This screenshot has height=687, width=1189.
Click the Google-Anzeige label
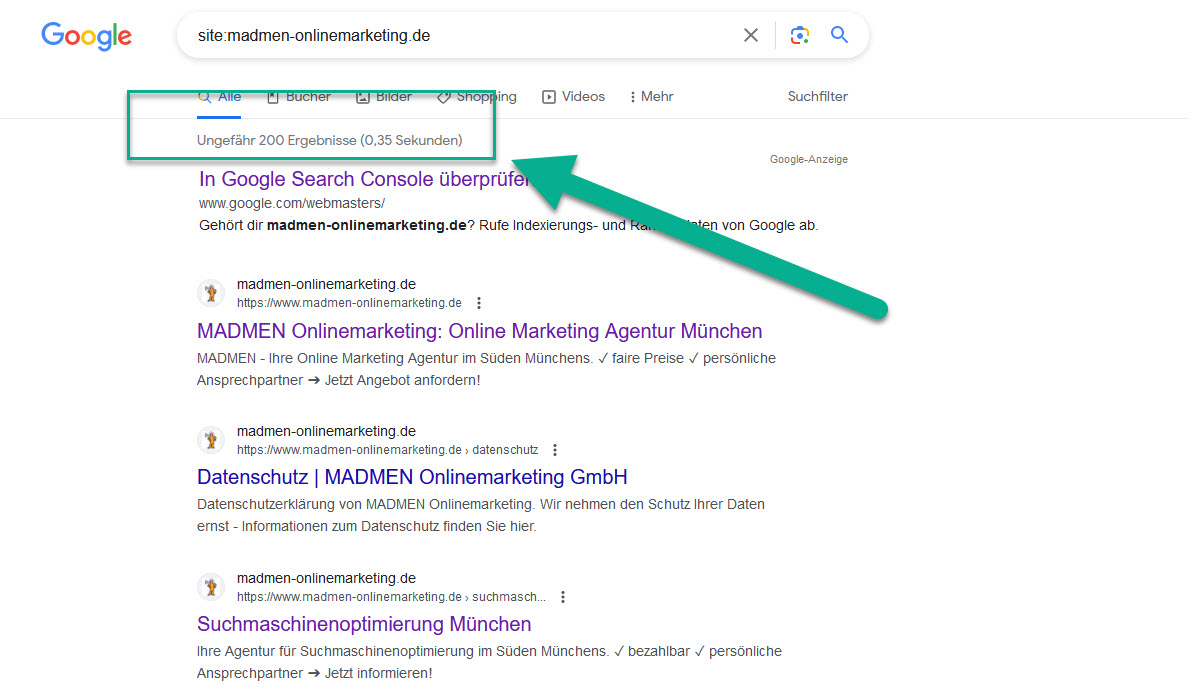pos(808,159)
